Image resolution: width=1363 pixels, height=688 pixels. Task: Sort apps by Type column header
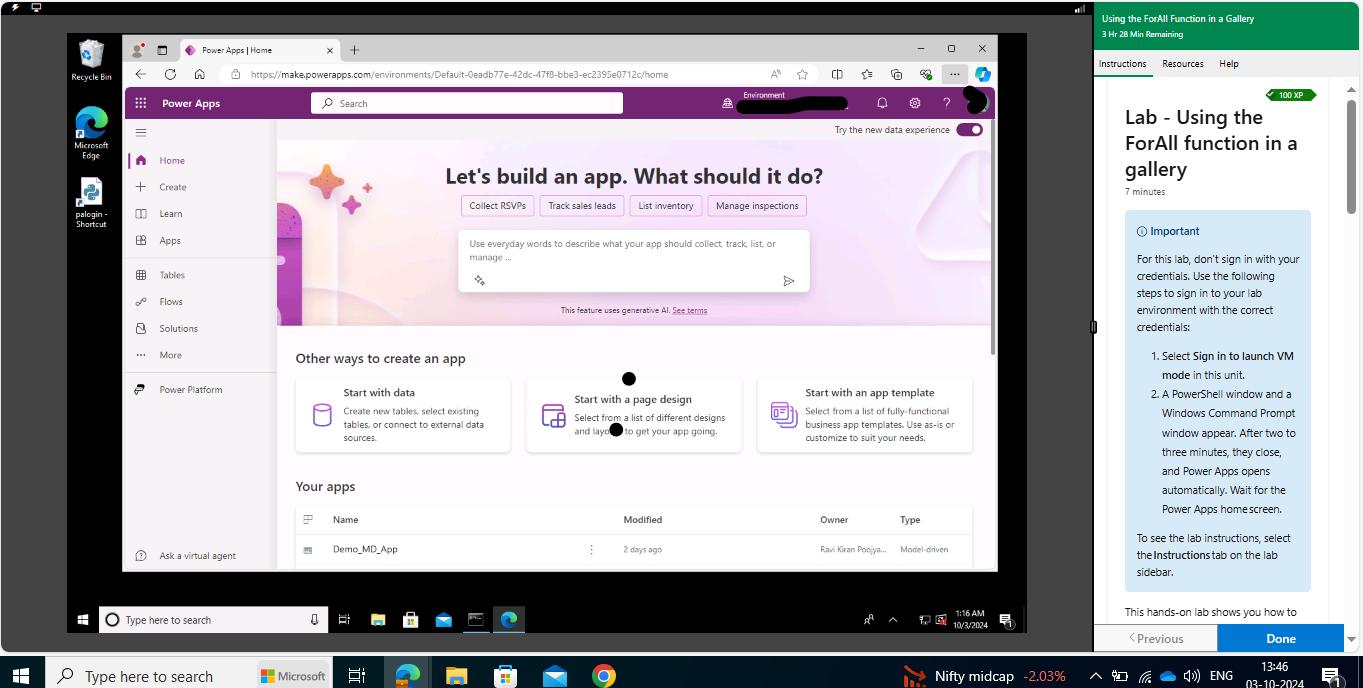[910, 520]
